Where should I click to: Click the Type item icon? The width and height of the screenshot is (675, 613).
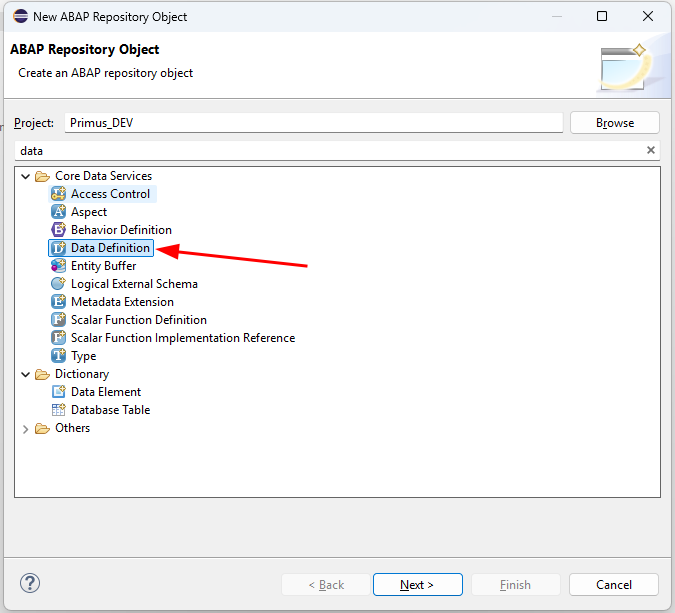pyautogui.click(x=58, y=356)
